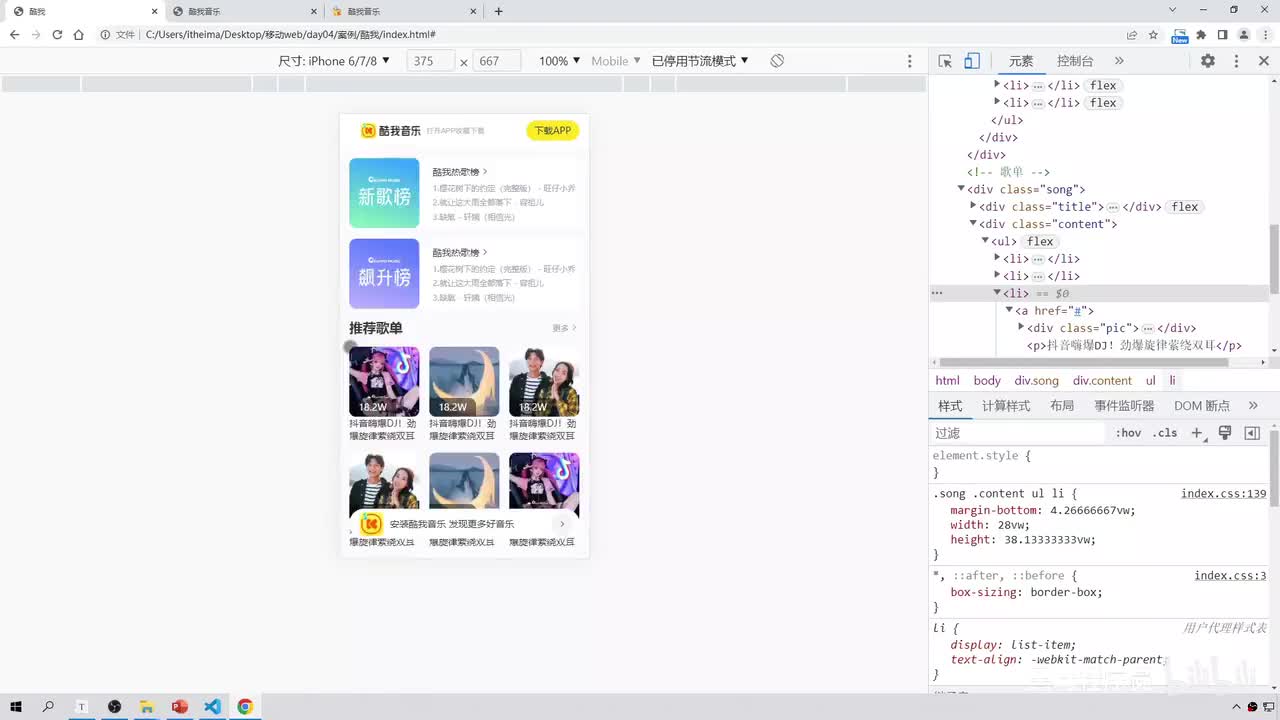Click the 过滤 styles filter field
The height and width of the screenshot is (720, 1280).
point(1019,433)
